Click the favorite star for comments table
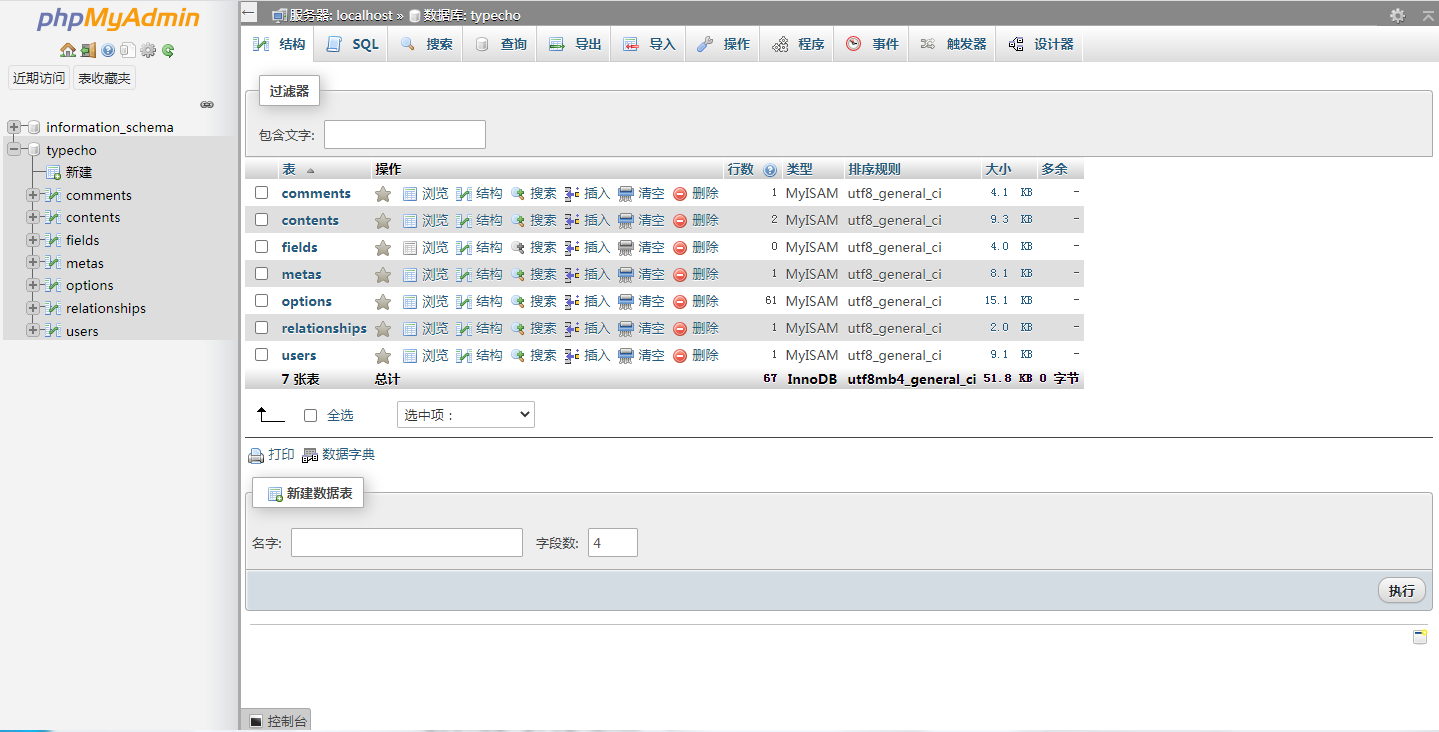This screenshot has height=732, width=1439. pos(383,194)
